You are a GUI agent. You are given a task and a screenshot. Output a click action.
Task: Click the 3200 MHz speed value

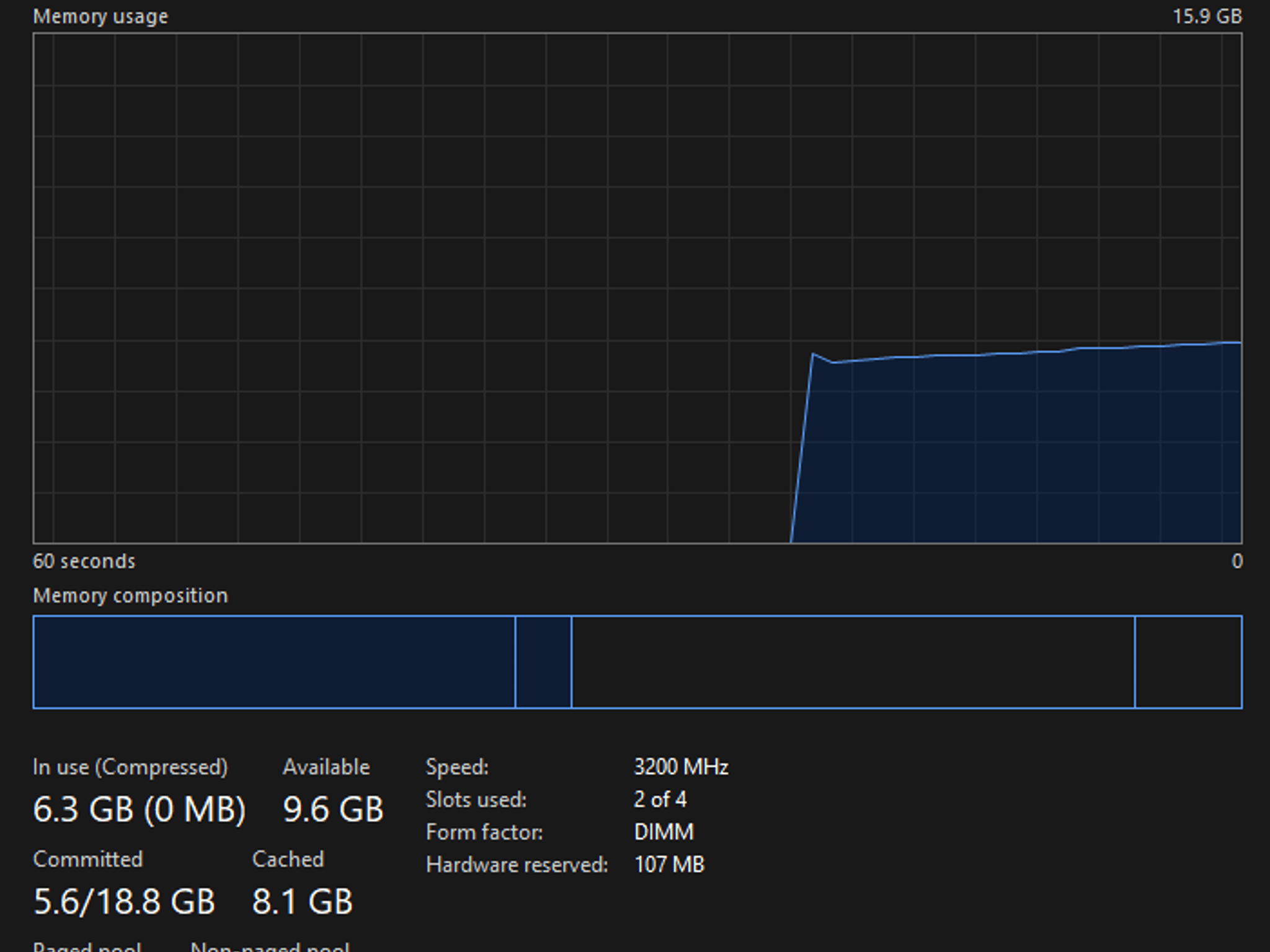click(x=681, y=767)
